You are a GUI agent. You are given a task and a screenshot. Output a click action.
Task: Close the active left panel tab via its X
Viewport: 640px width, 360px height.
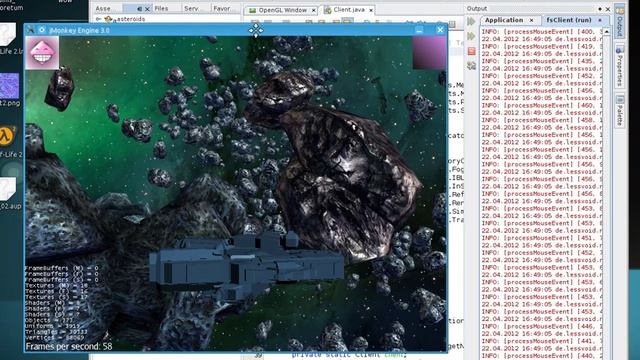[x=147, y=9]
